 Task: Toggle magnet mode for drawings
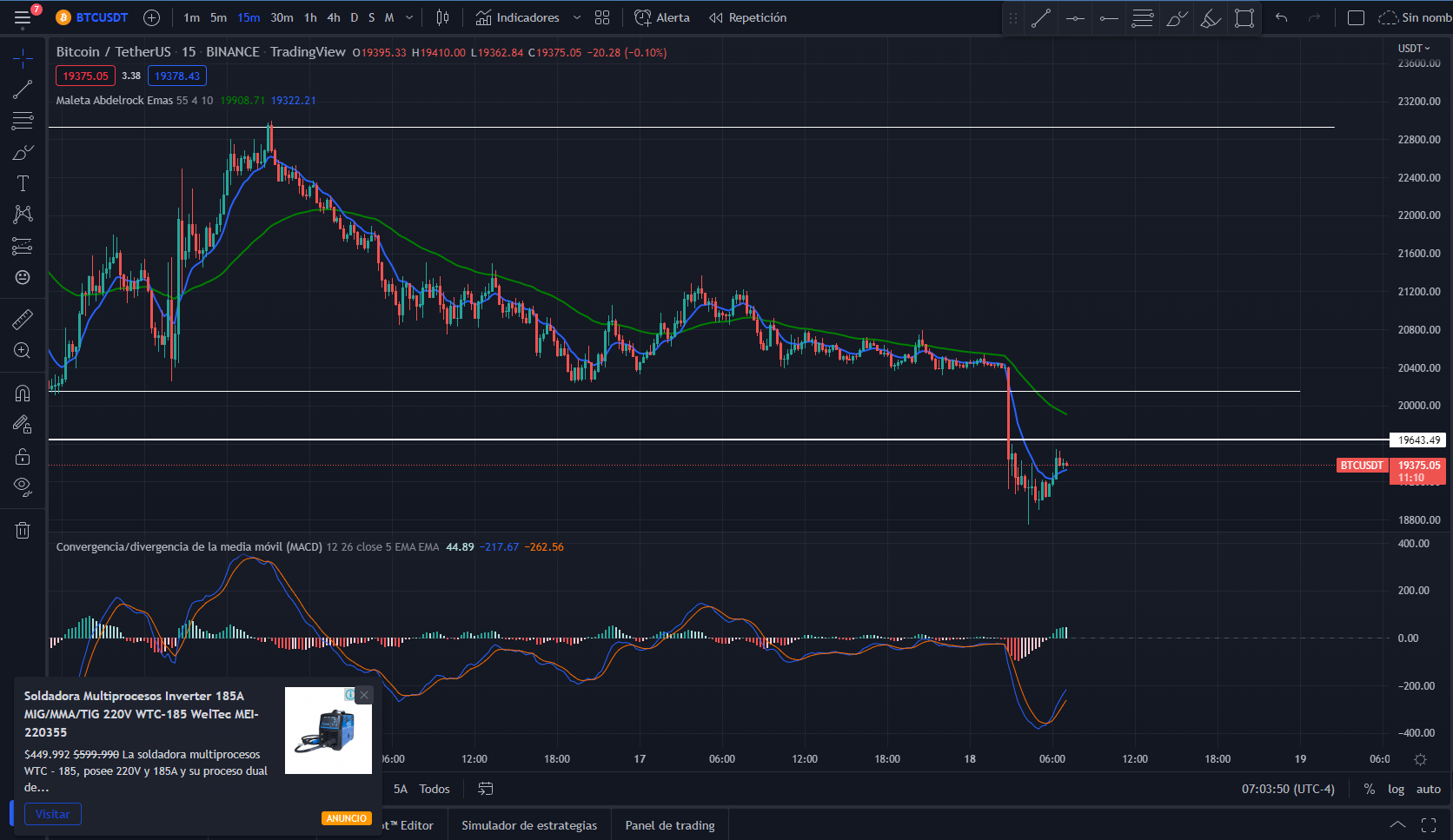coord(23,394)
